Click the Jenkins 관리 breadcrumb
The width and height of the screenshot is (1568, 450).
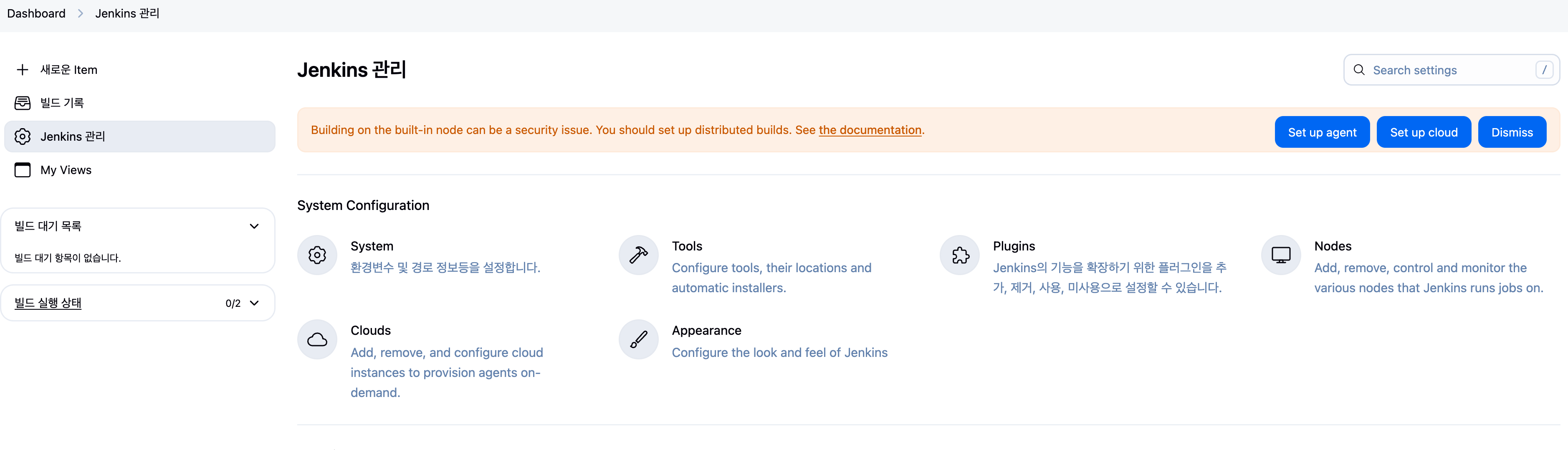coord(127,13)
